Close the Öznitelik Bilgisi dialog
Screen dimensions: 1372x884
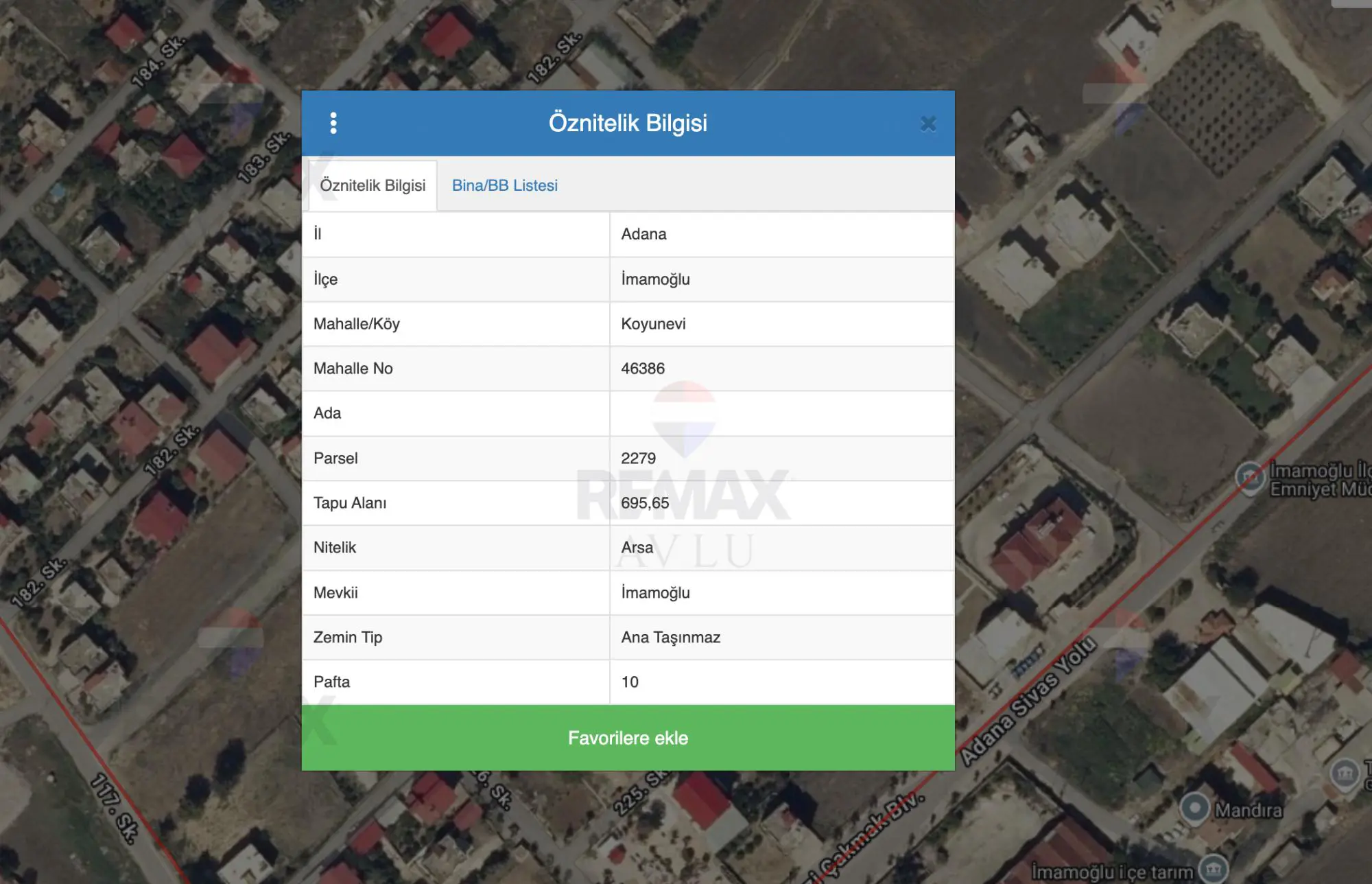[x=928, y=124]
